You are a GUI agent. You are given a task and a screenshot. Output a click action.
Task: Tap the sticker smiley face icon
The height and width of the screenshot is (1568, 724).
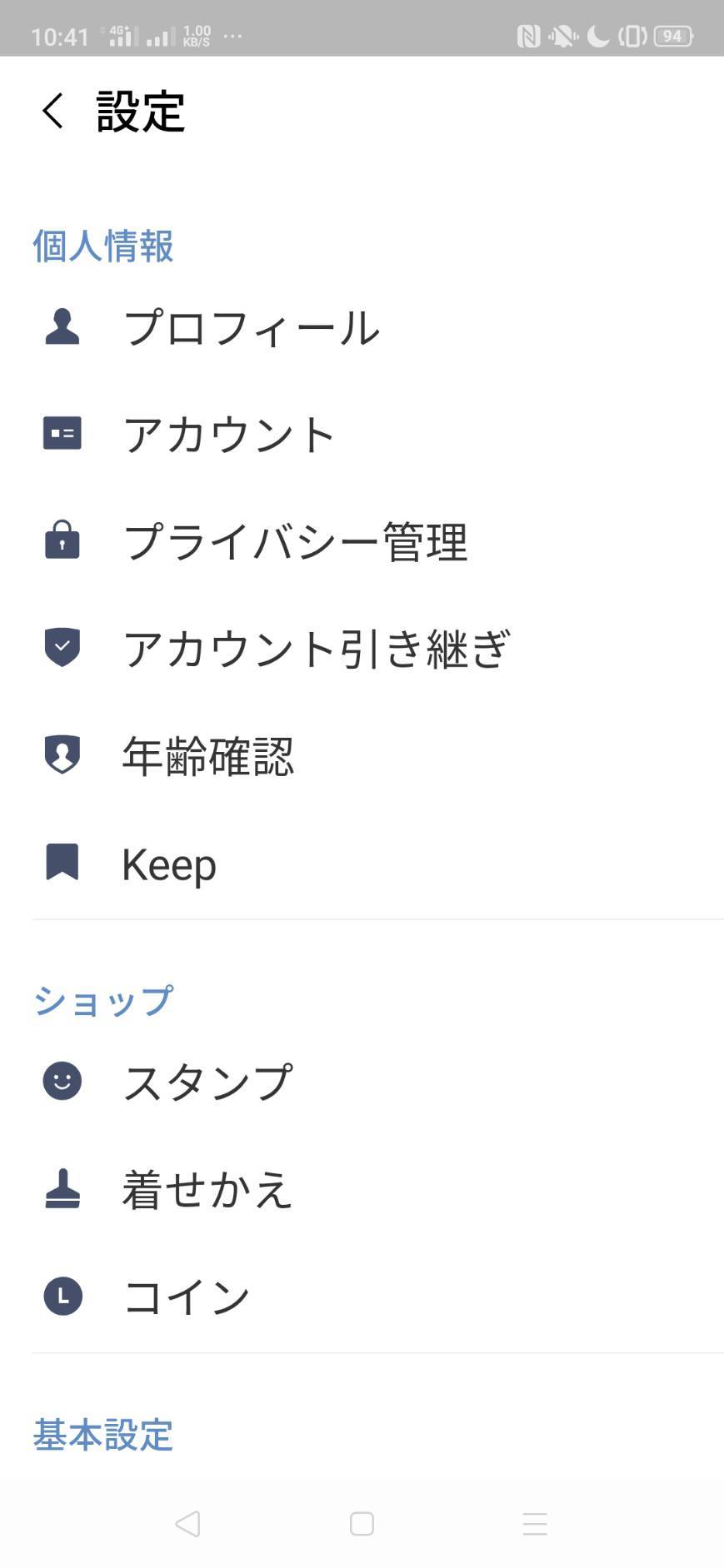(x=62, y=1081)
